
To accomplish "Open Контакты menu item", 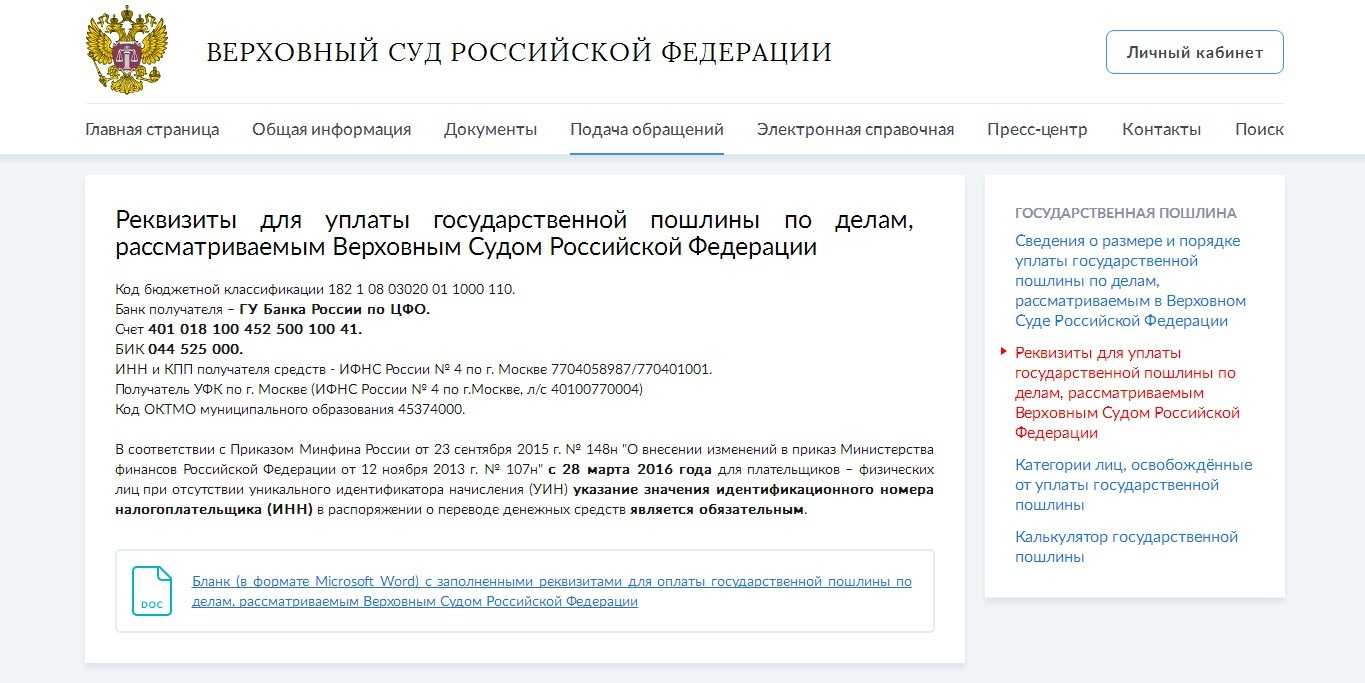I will click(x=1161, y=129).
